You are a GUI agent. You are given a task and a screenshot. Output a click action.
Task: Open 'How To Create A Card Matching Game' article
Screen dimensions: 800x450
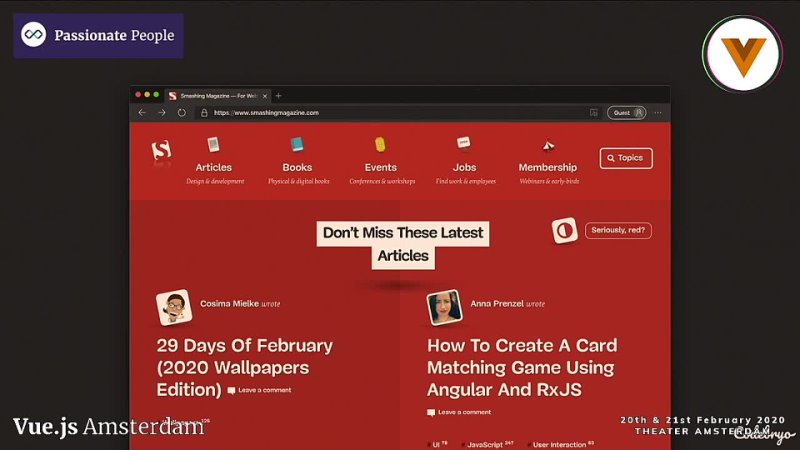(522, 367)
